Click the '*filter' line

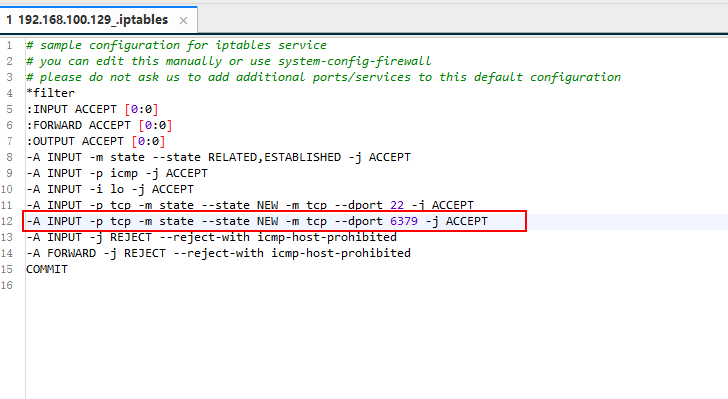50,93
